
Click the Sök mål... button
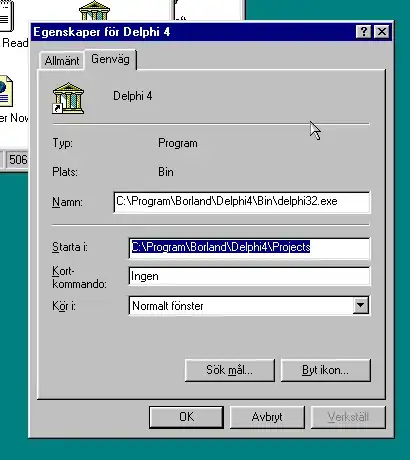coord(230,370)
